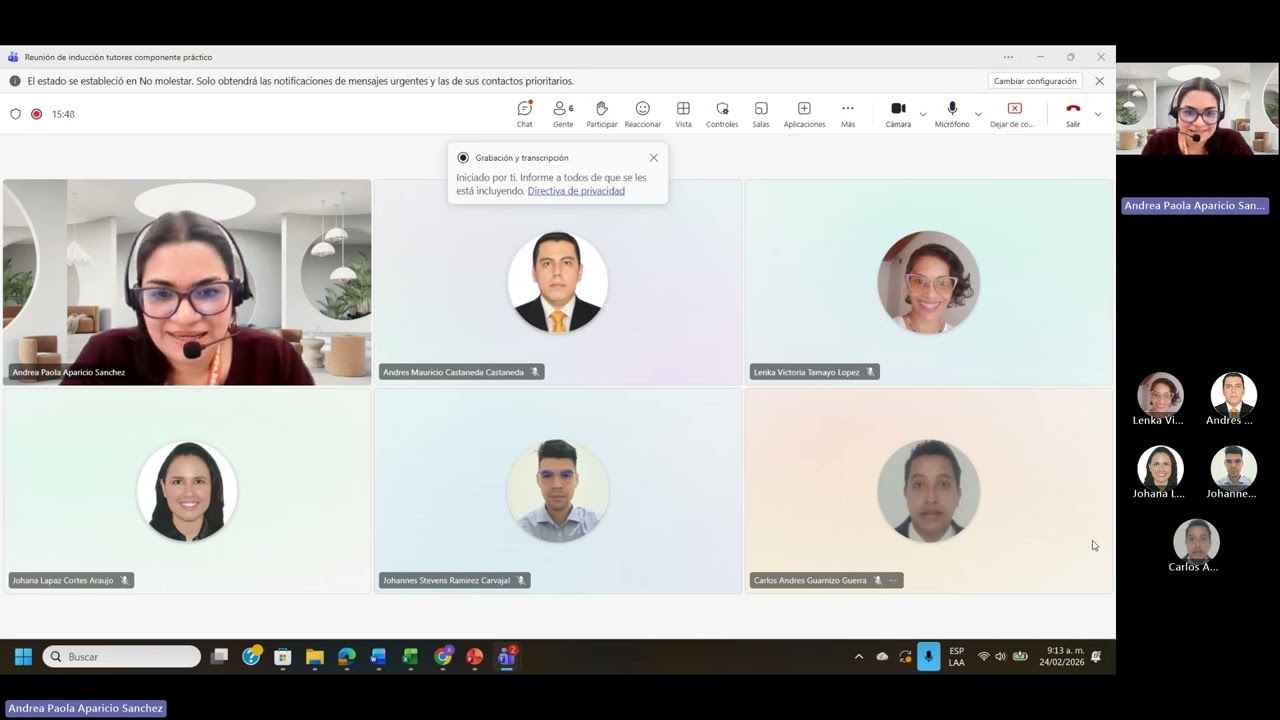The image size is (1280, 720).
Task: Mute or unmute the Micrófono
Action: [x=952, y=114]
